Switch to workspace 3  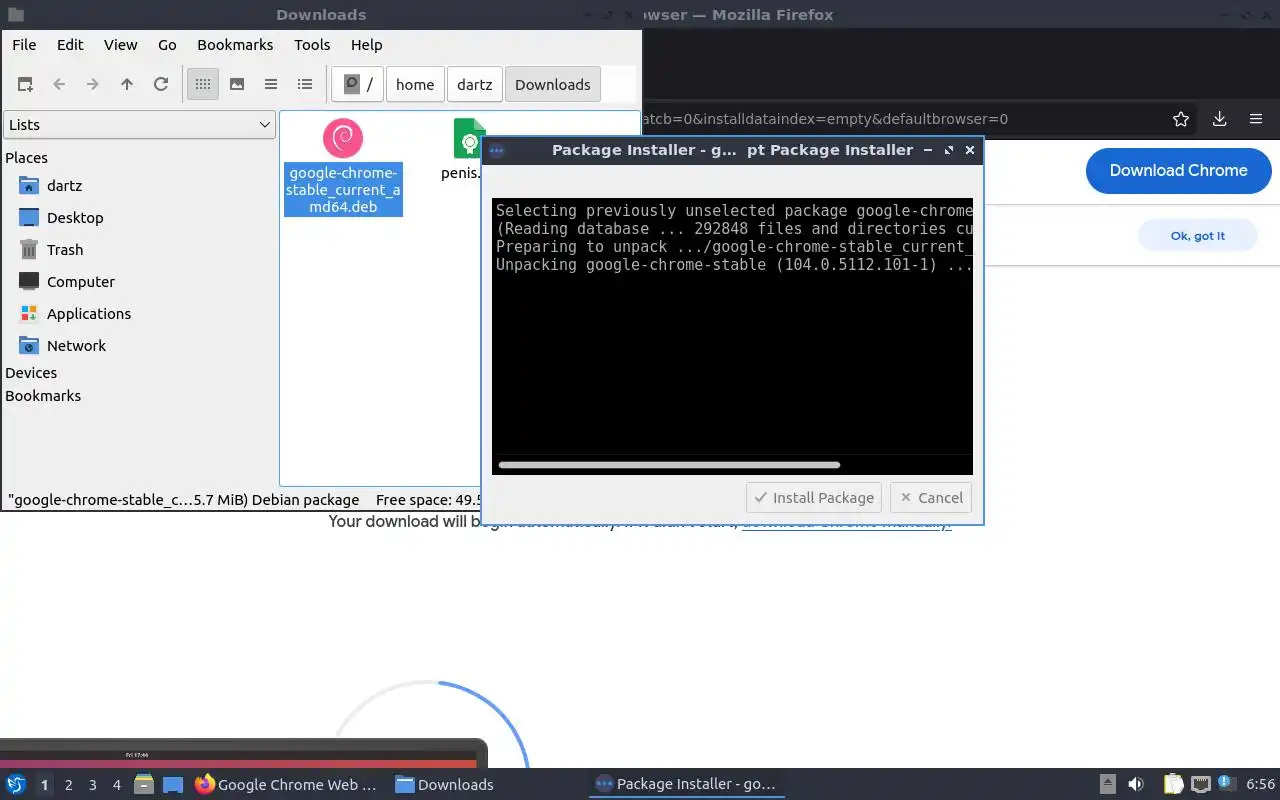[x=93, y=785]
